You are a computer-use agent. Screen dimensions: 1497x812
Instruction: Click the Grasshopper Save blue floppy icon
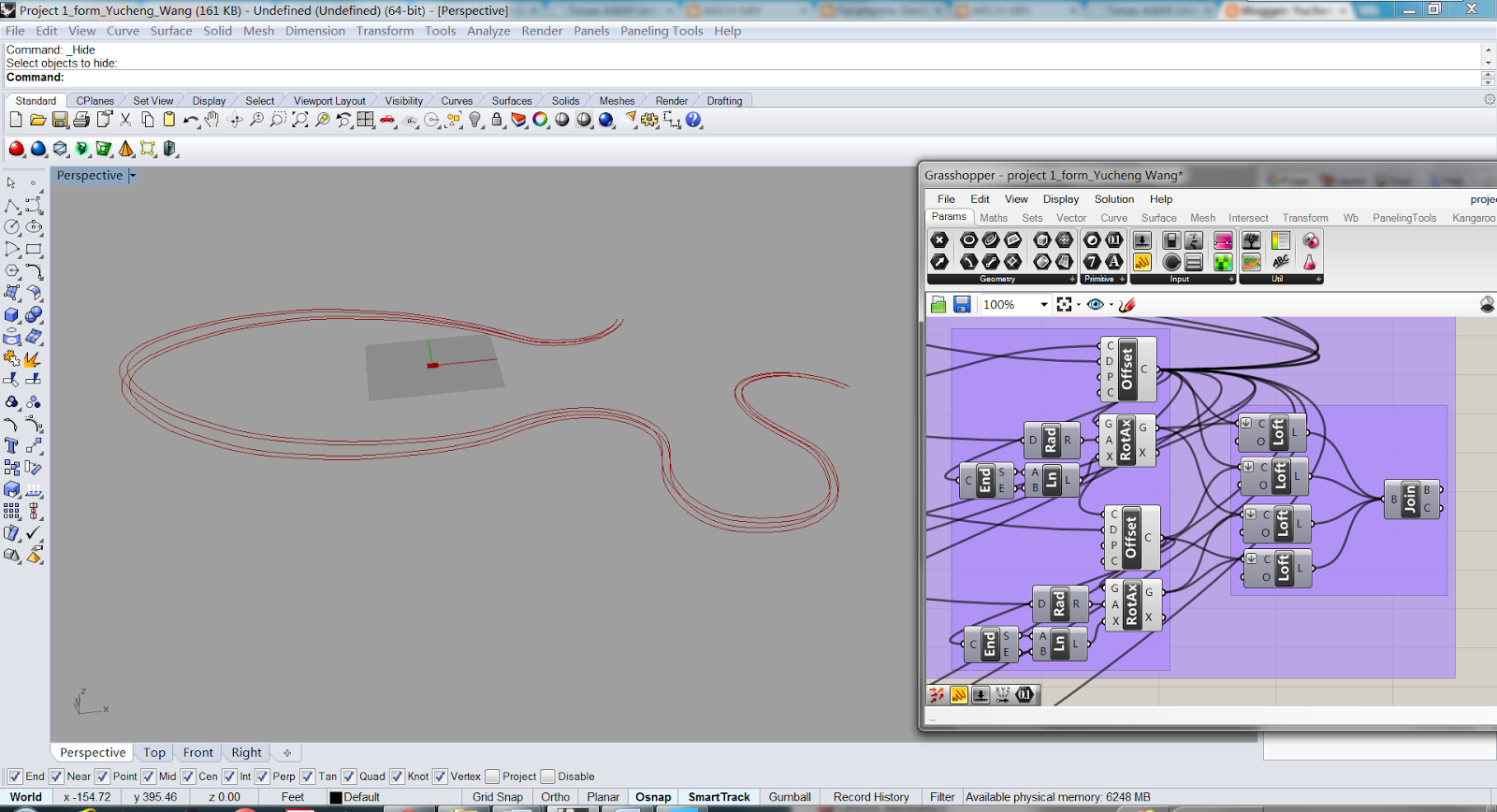[962, 304]
